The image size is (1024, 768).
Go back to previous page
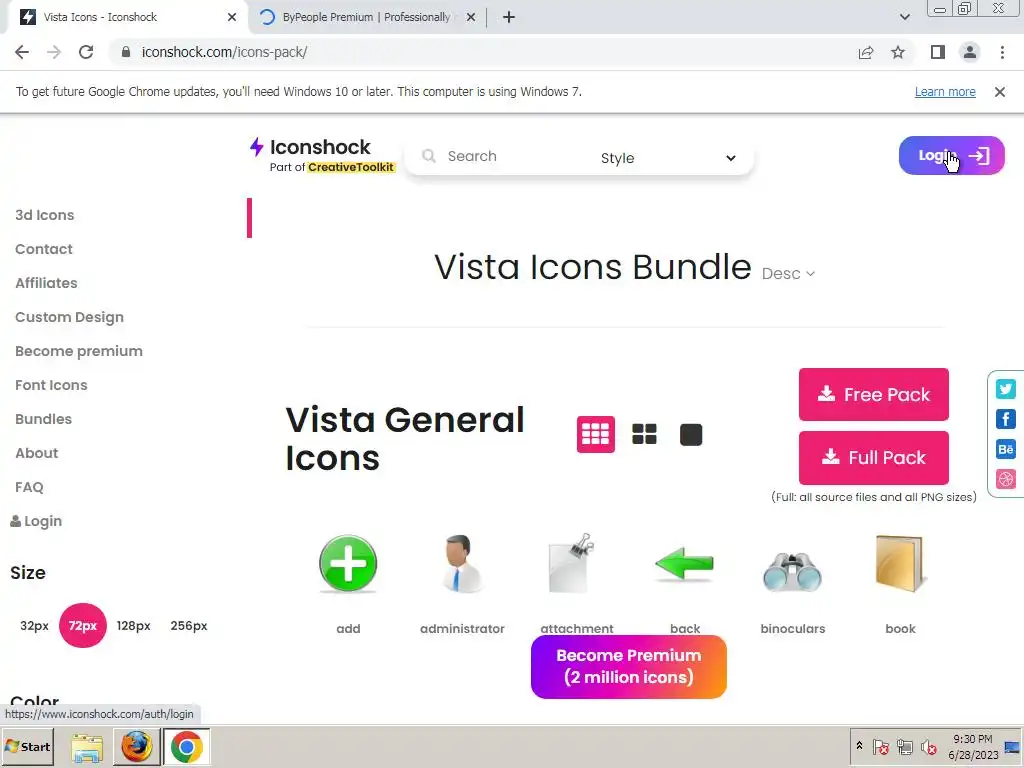[22, 52]
